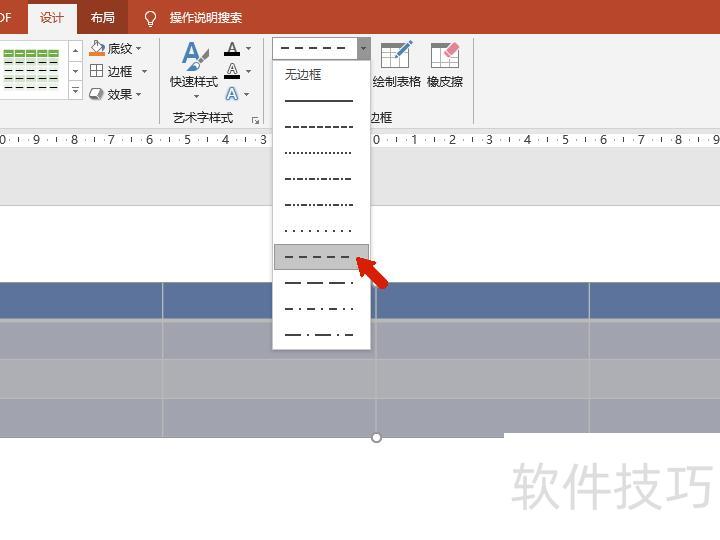720x540 pixels.
Task: Expand the Borders (边框) dropdown arrow
Action: click(x=144, y=71)
